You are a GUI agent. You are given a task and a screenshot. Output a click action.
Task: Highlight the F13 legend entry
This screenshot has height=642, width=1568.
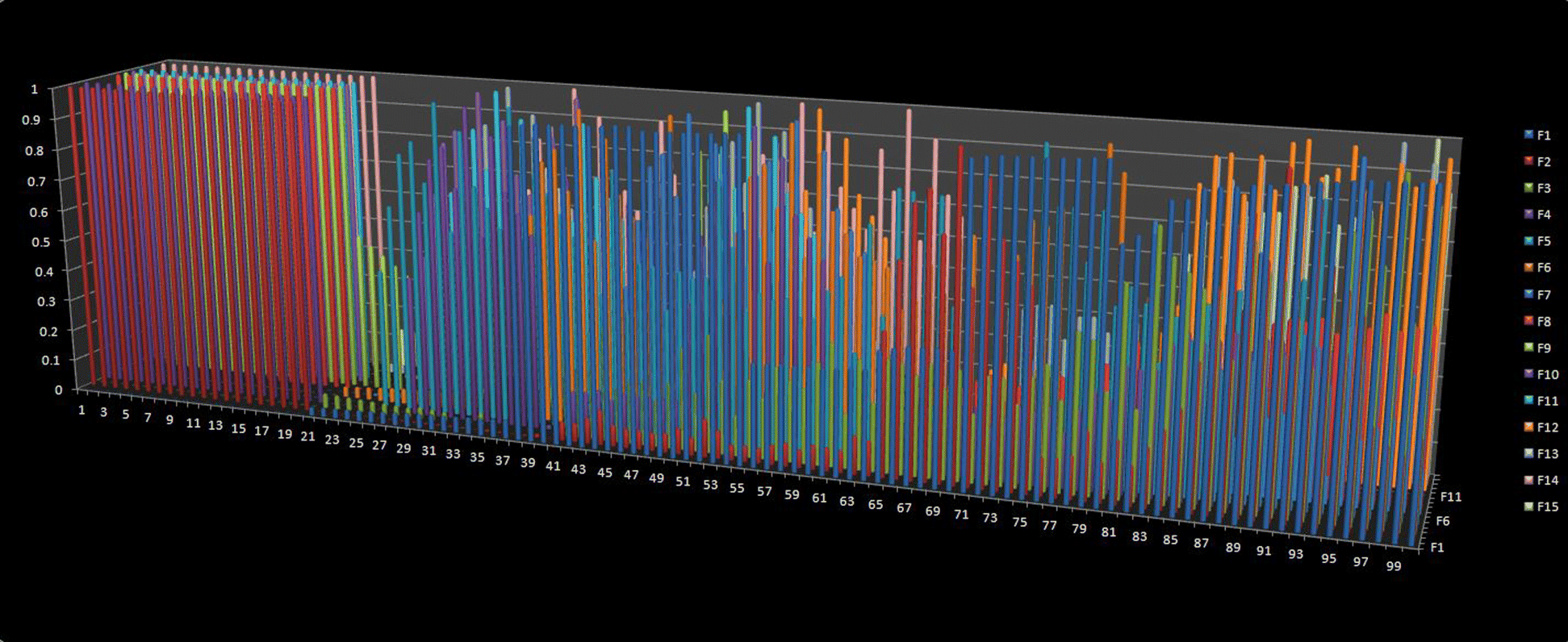[1541, 454]
